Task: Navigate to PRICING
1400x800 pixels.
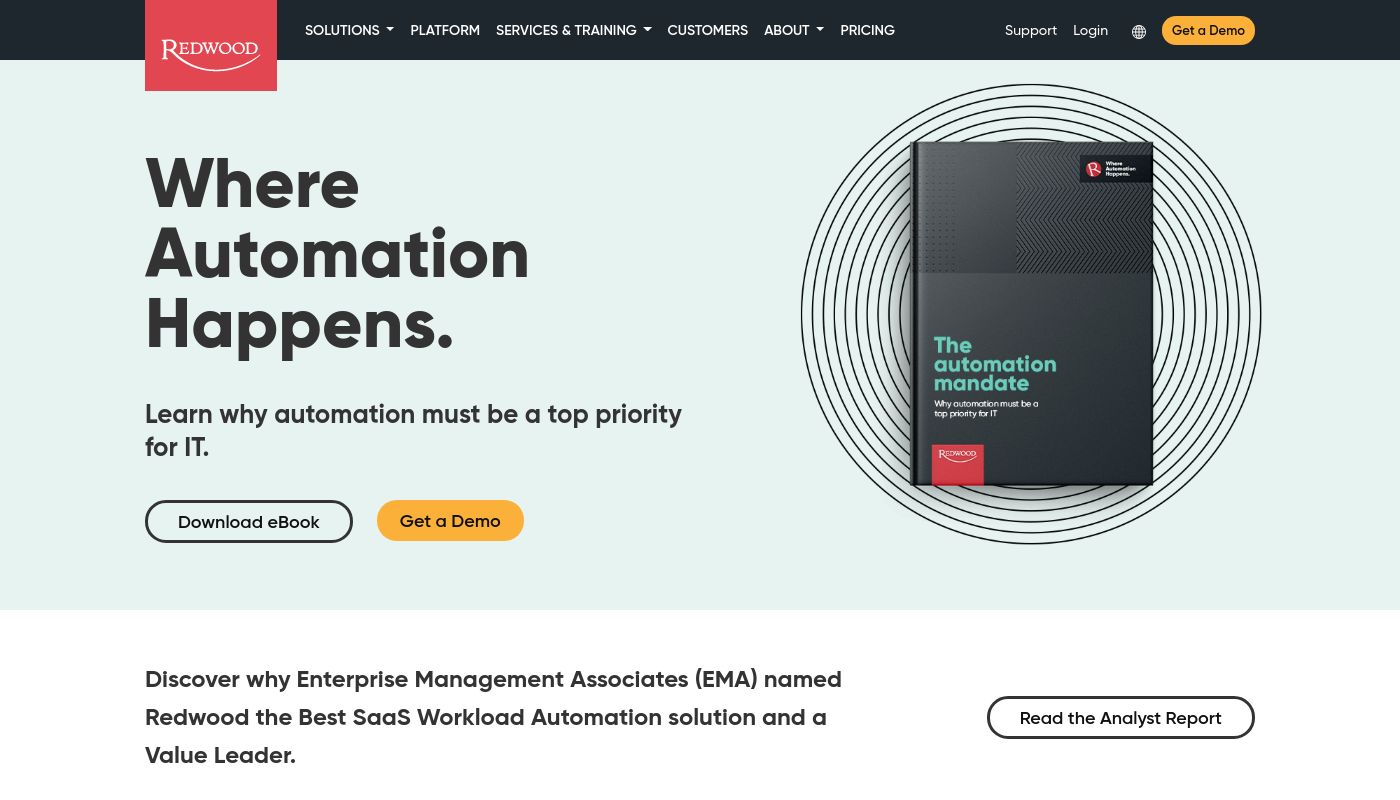Action: tap(867, 30)
